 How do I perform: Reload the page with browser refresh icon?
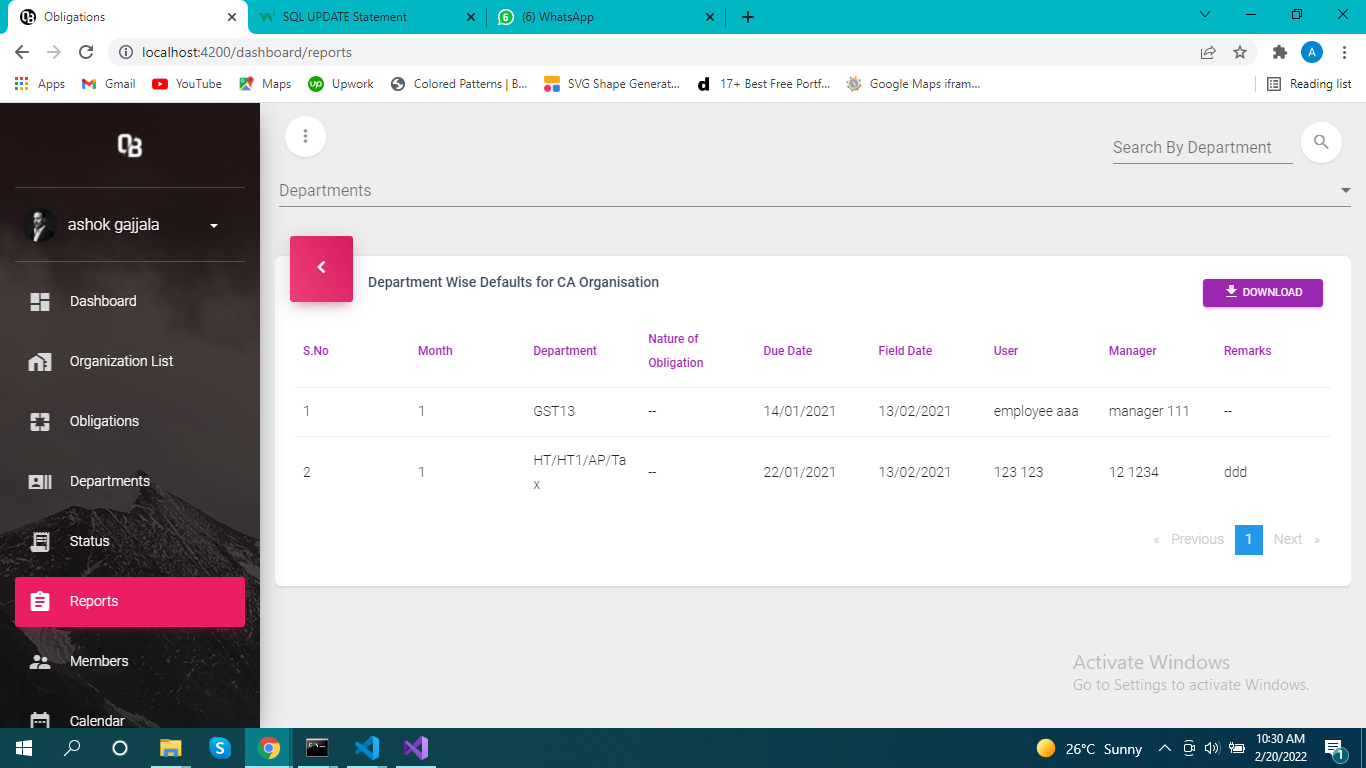[86, 52]
